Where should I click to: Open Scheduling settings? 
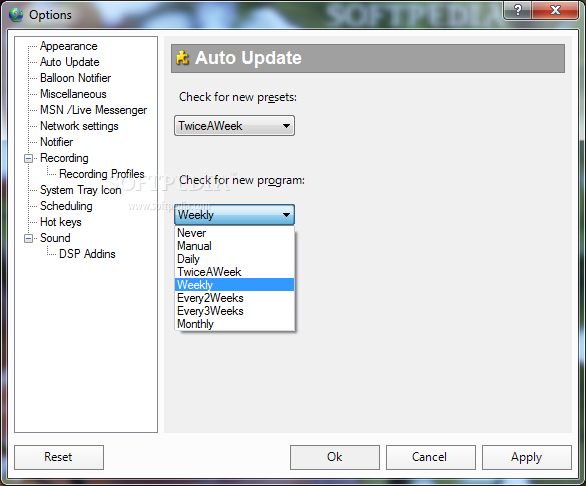[x=66, y=206]
